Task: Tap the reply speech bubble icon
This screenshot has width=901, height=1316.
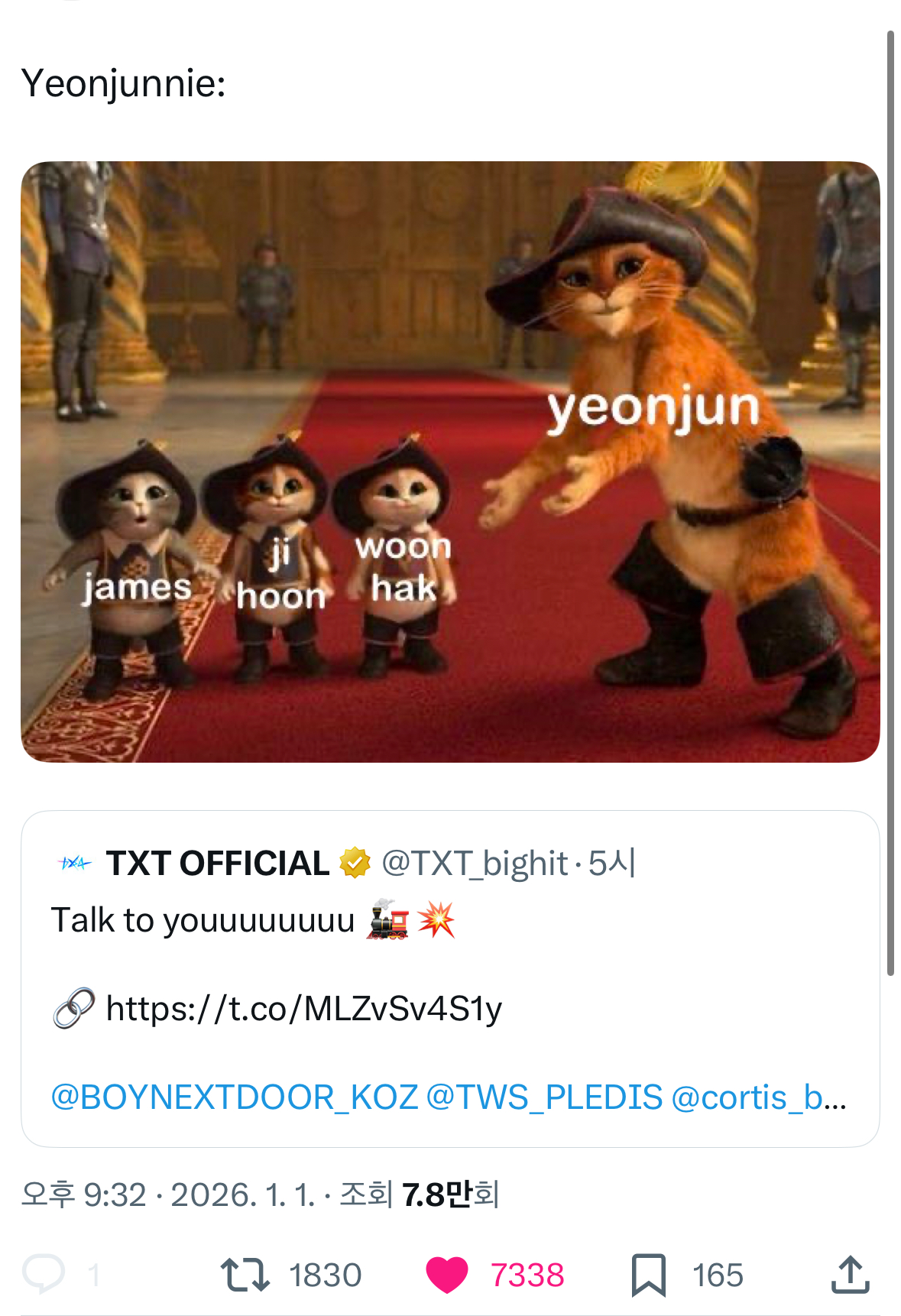Action: click(44, 1274)
